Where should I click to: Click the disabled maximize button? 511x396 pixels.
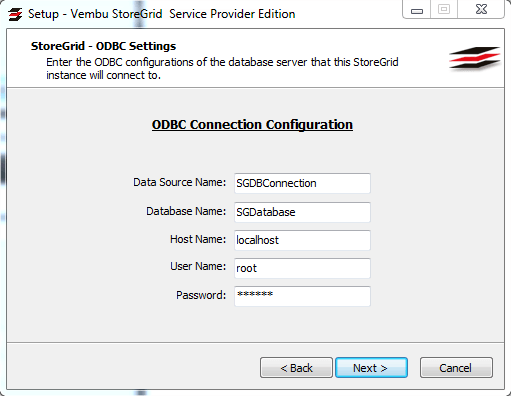coord(444,9)
